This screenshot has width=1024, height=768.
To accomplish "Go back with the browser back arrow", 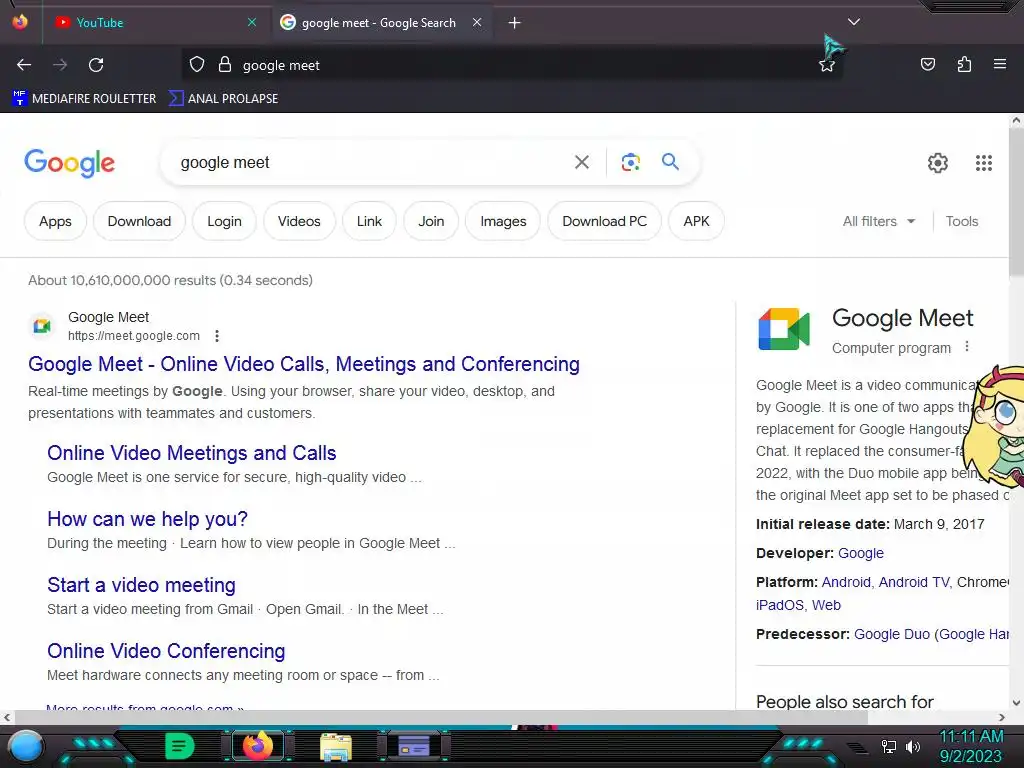I will [24, 65].
